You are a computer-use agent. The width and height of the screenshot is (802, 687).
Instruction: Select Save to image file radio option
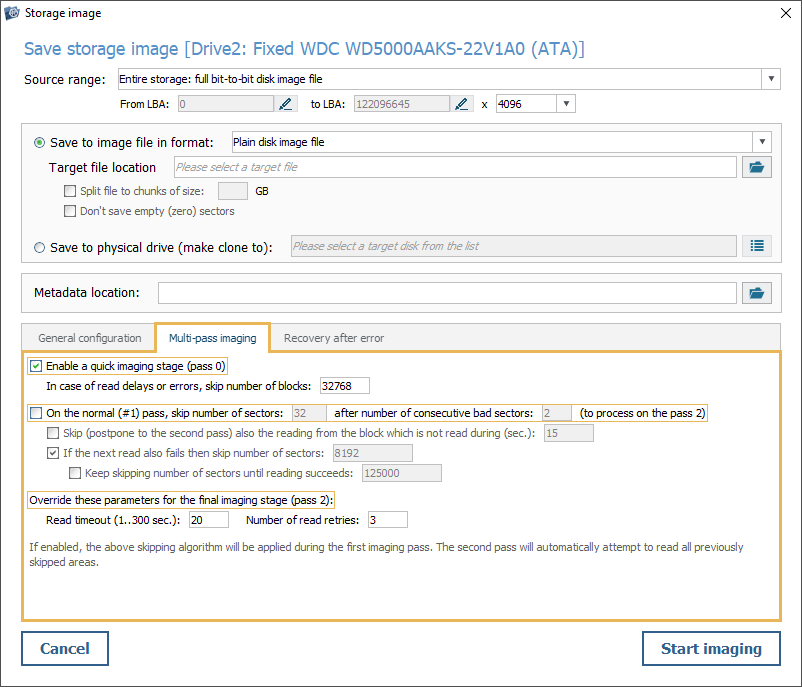click(x=40, y=143)
